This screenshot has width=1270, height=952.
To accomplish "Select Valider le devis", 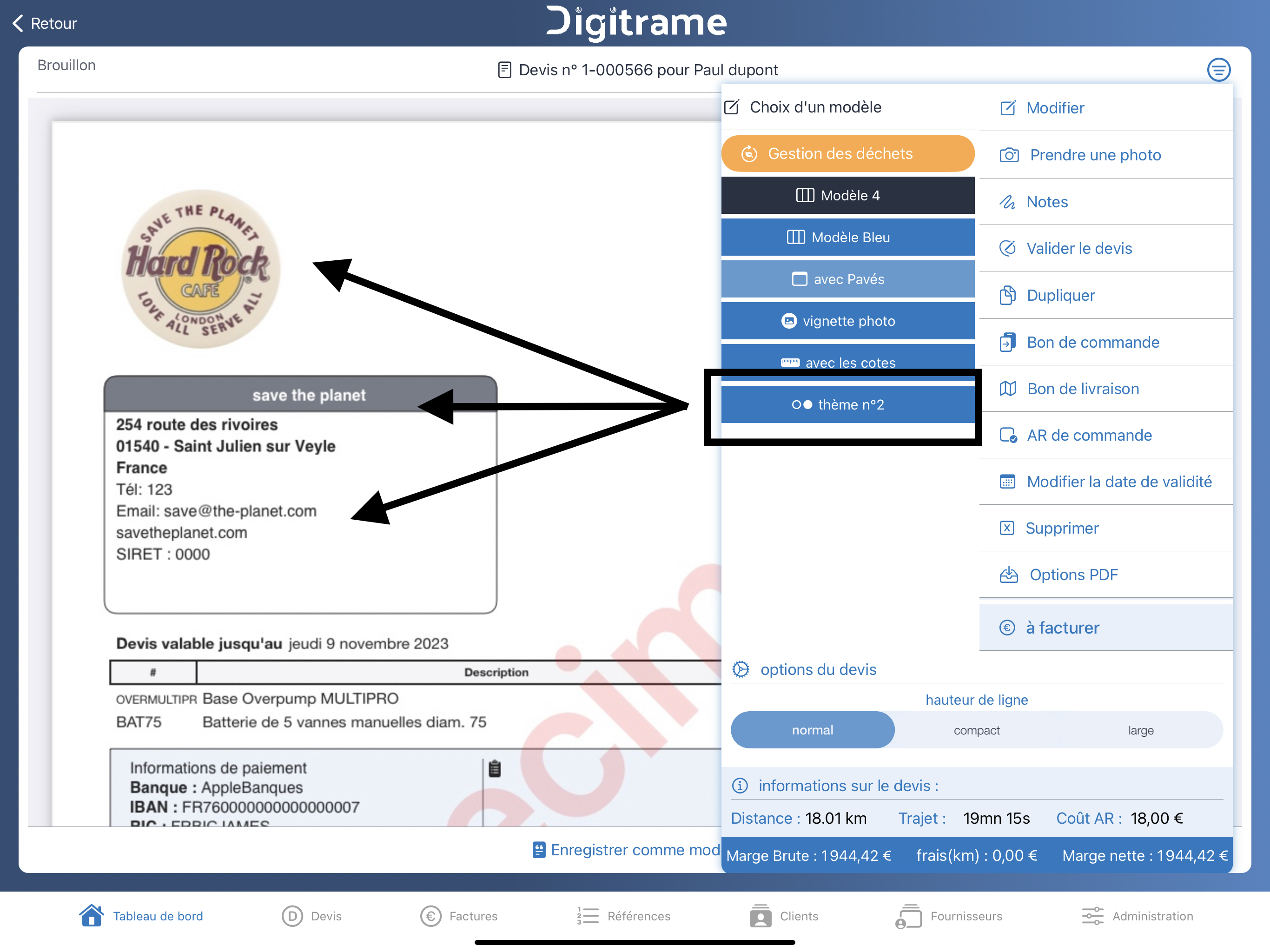I will [x=1106, y=248].
